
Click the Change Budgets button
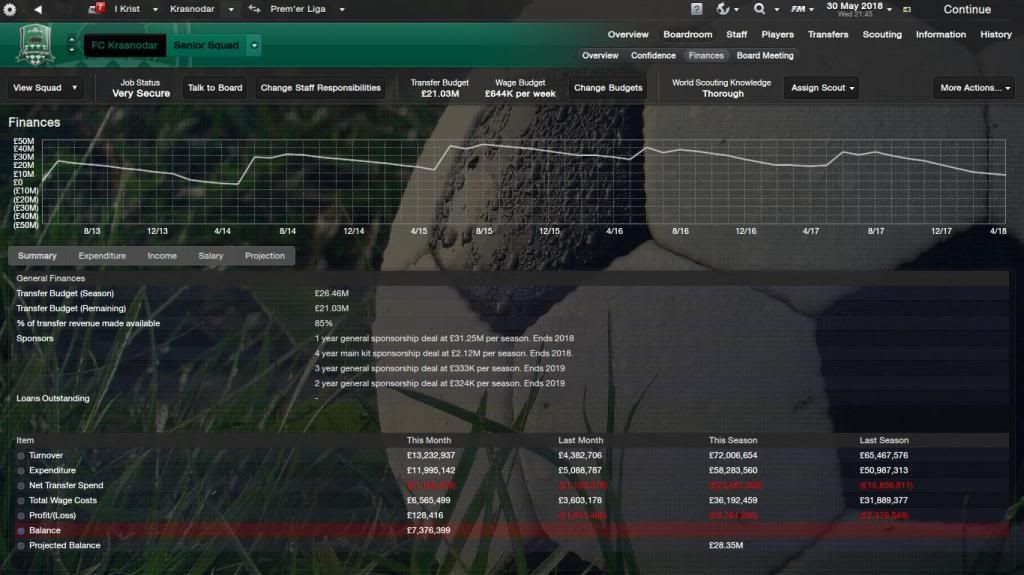pyautogui.click(x=608, y=88)
